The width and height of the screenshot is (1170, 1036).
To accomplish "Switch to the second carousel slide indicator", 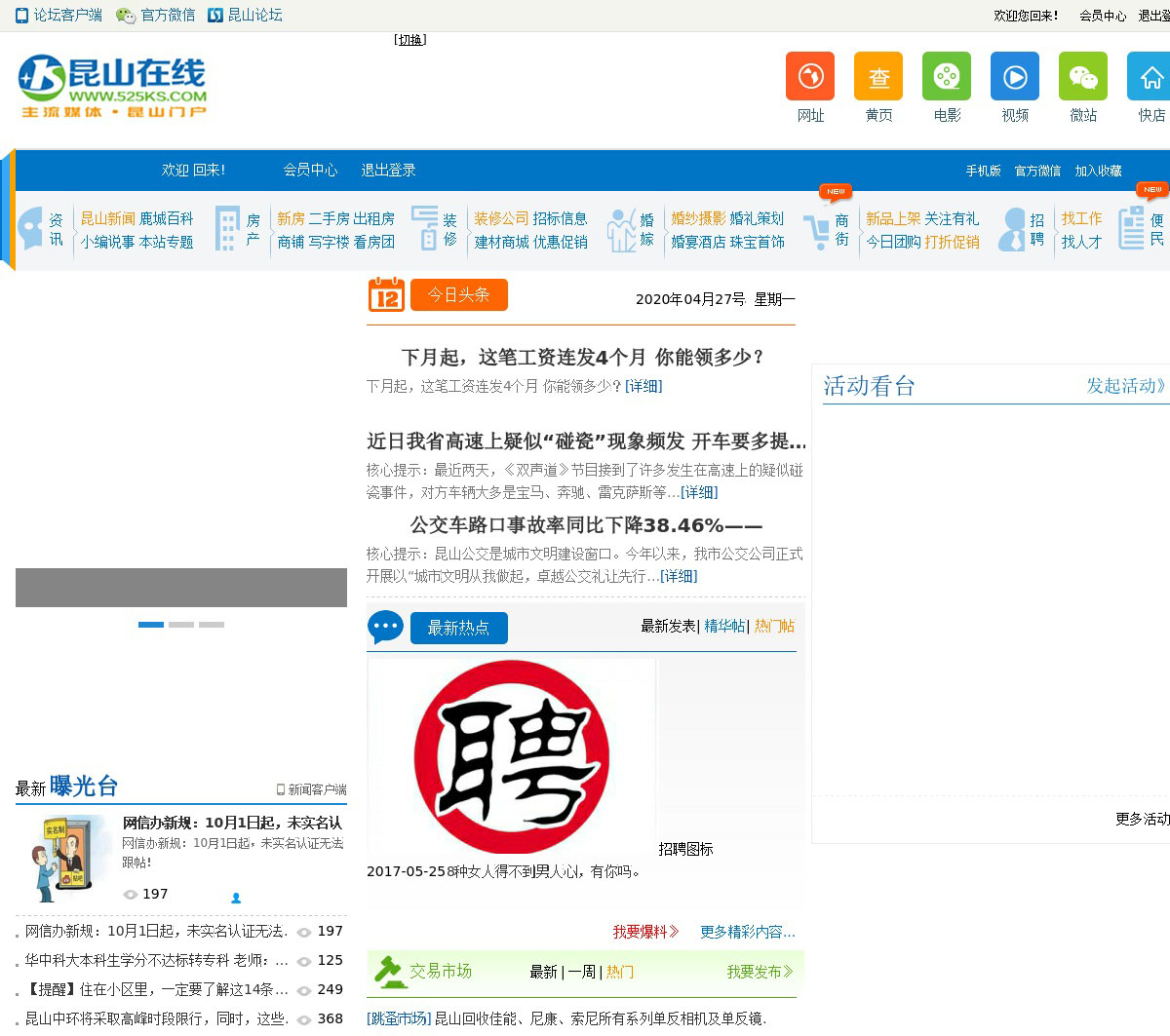I will coord(181,625).
